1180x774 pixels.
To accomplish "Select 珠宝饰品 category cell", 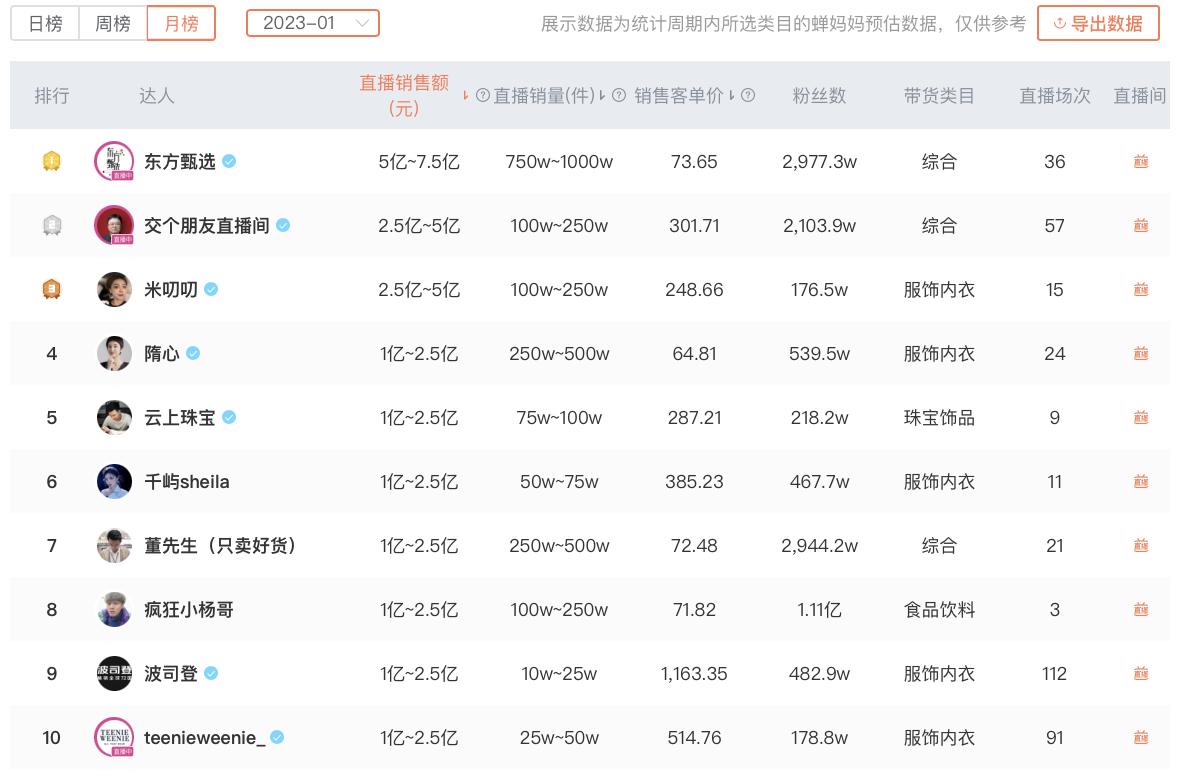I will click(939, 417).
